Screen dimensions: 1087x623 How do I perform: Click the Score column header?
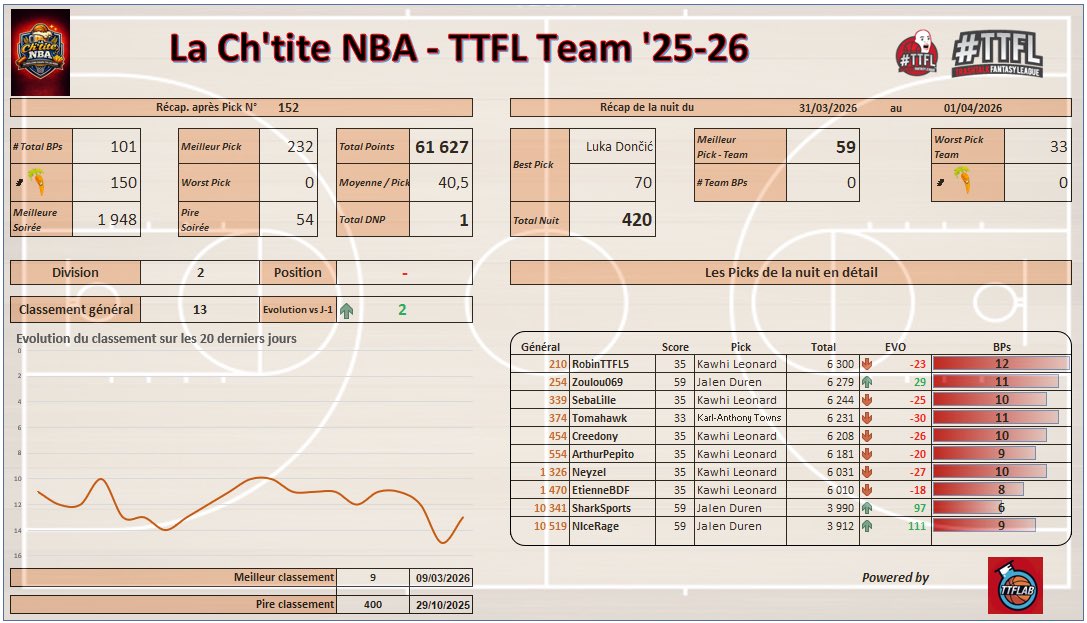coord(675,347)
